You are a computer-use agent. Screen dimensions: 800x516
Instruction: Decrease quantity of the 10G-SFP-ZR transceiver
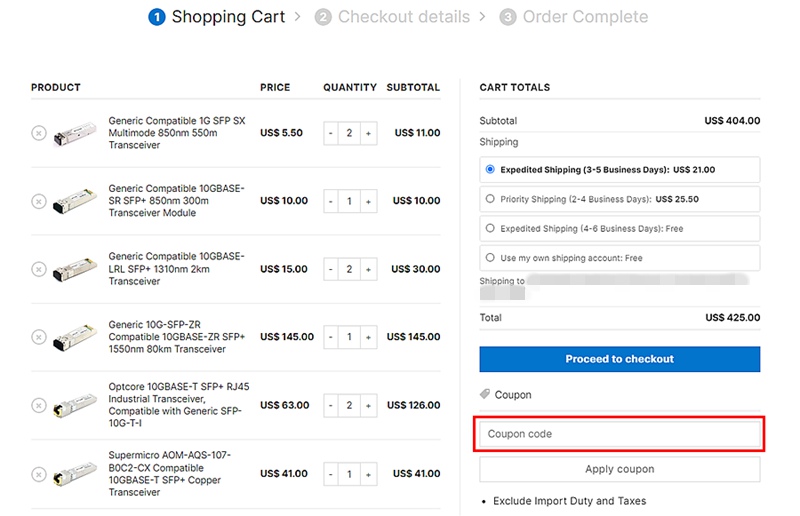331,337
